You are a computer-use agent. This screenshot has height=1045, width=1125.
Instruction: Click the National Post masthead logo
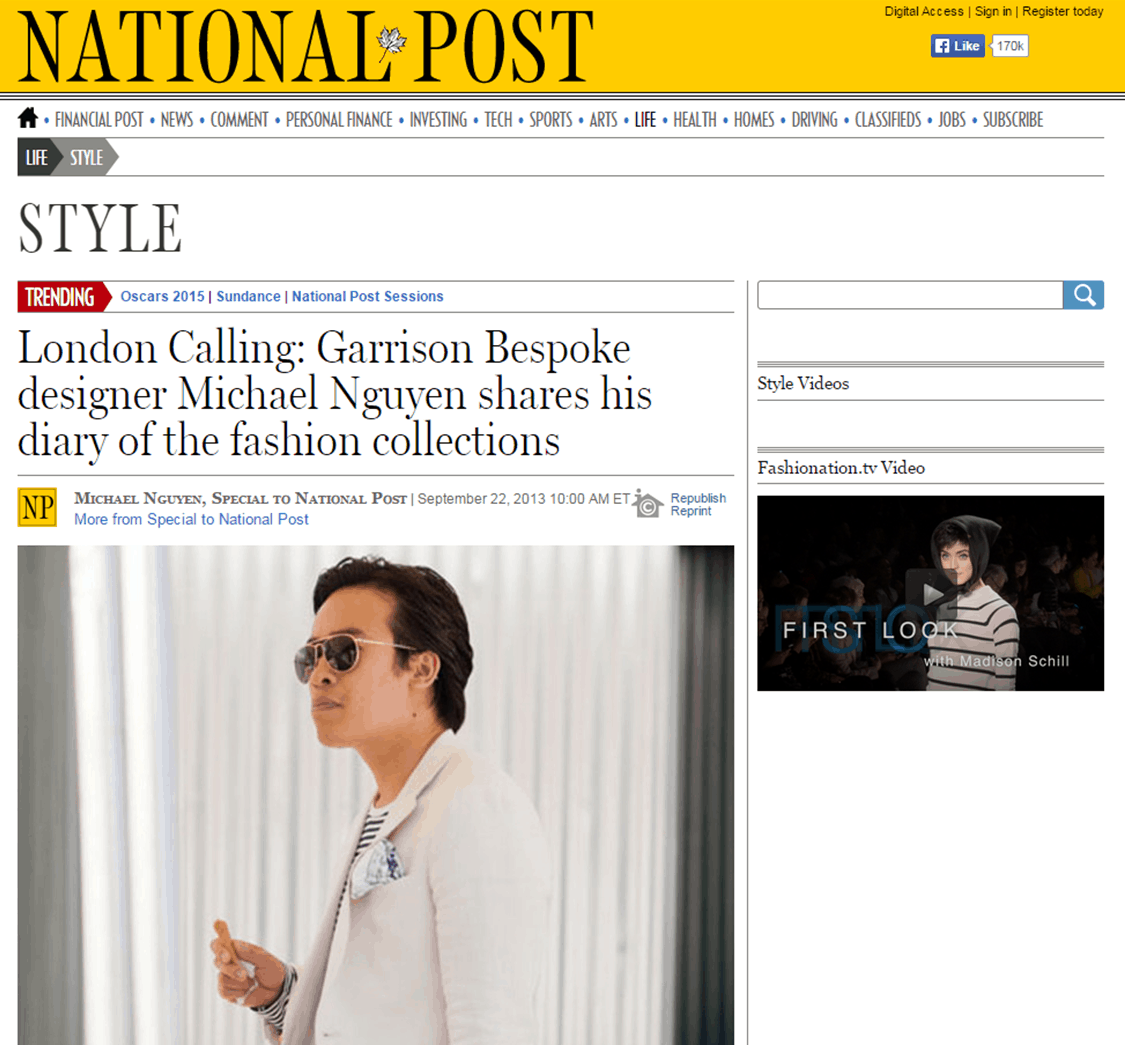coord(306,46)
